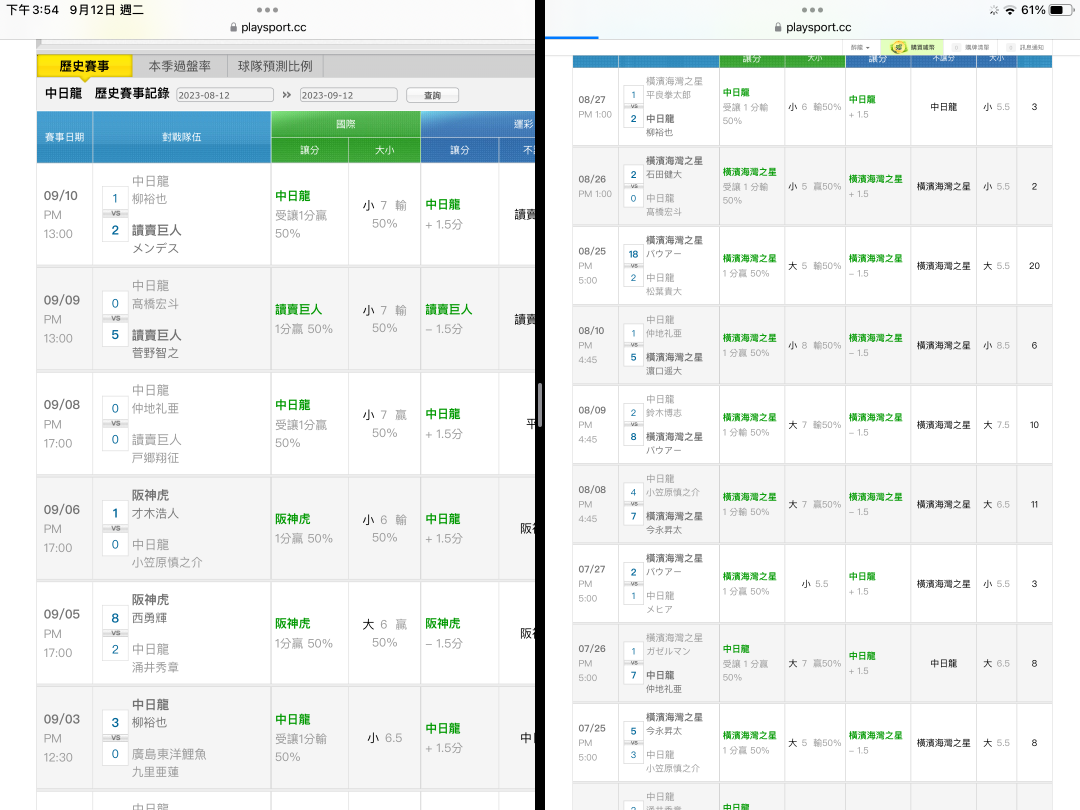Tap left window three-dot multitasking menu
The width and height of the screenshot is (1080, 810).
tap(267, 10)
